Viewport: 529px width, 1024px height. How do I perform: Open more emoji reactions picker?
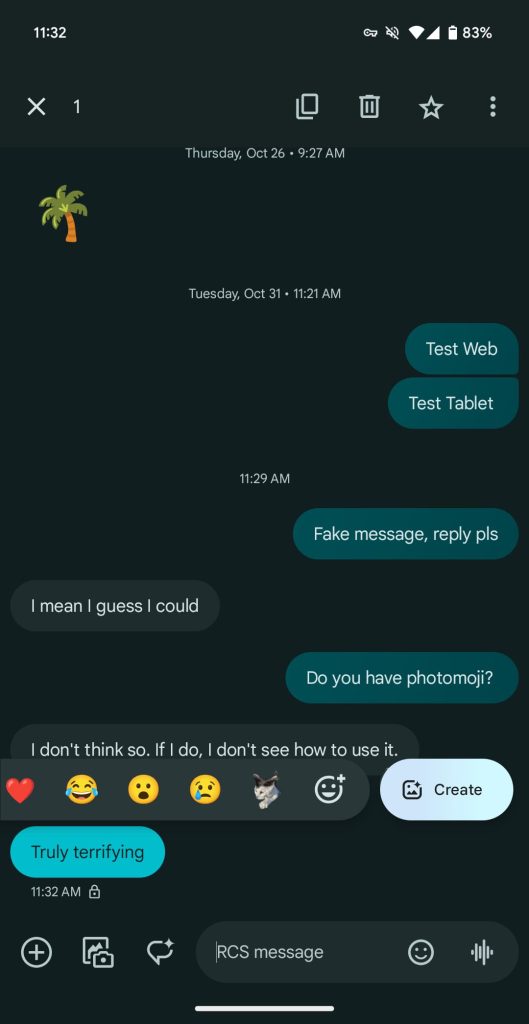(x=330, y=789)
